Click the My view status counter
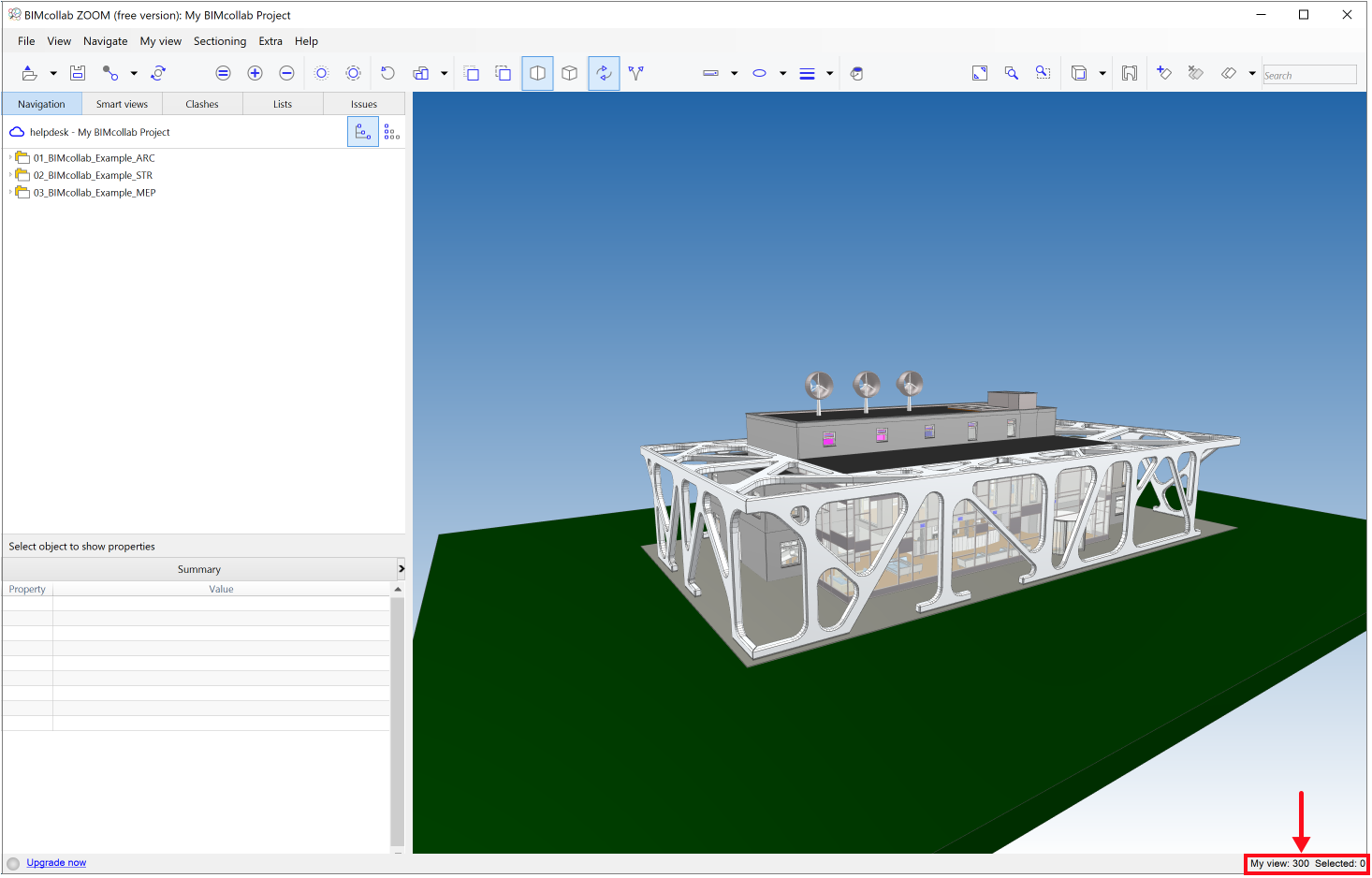 pyautogui.click(x=1279, y=864)
